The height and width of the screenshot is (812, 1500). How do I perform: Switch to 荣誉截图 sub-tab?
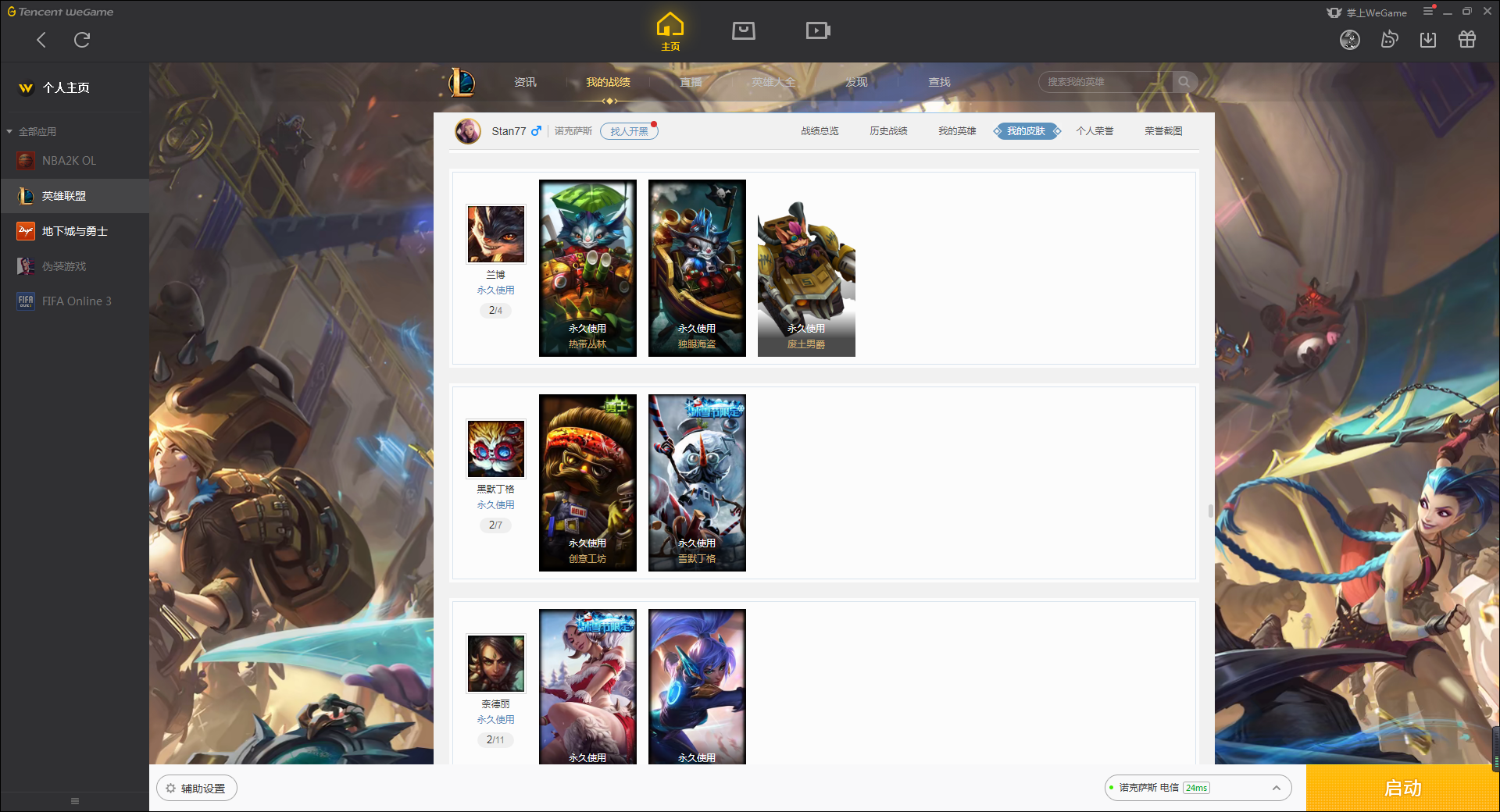click(x=1163, y=131)
